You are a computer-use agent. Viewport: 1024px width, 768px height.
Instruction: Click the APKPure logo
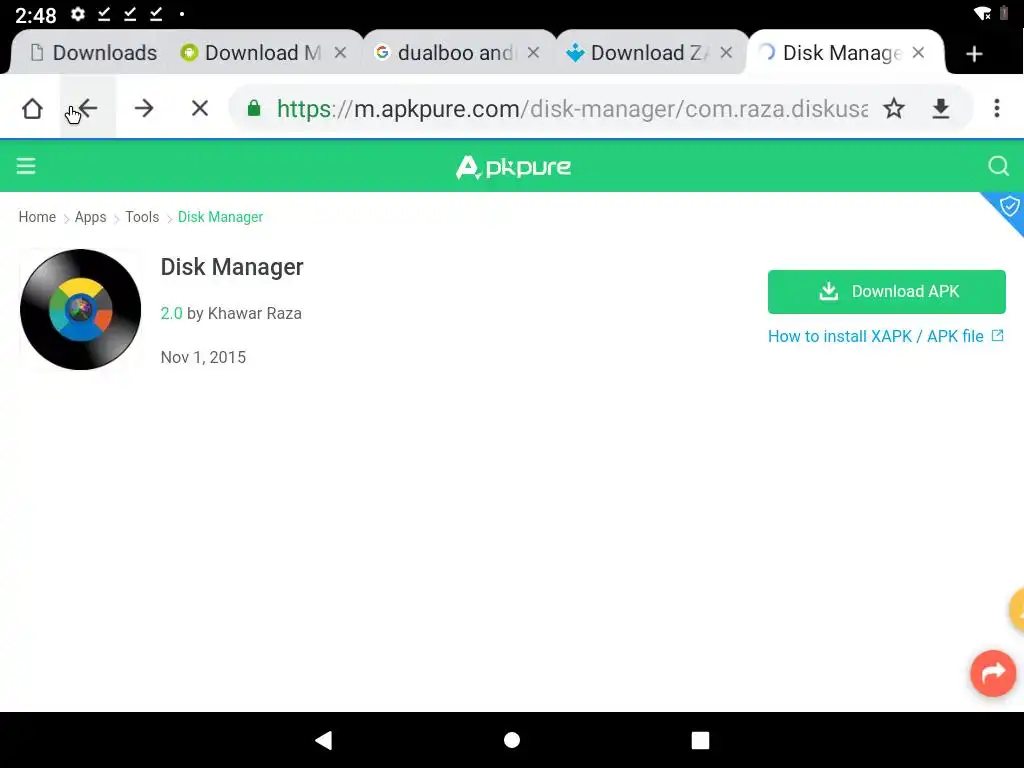(x=513, y=167)
